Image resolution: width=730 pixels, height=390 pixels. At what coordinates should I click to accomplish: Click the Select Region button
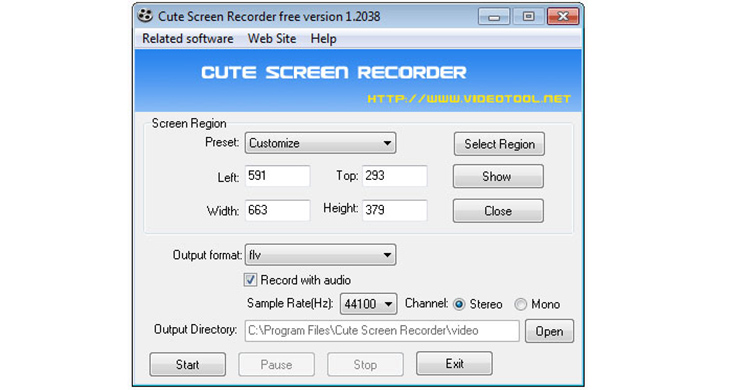pyautogui.click(x=499, y=144)
